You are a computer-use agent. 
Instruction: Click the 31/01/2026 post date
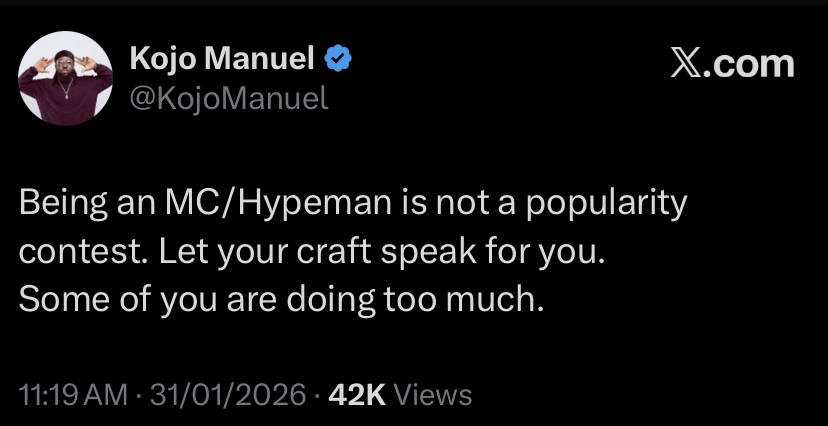click(224, 394)
